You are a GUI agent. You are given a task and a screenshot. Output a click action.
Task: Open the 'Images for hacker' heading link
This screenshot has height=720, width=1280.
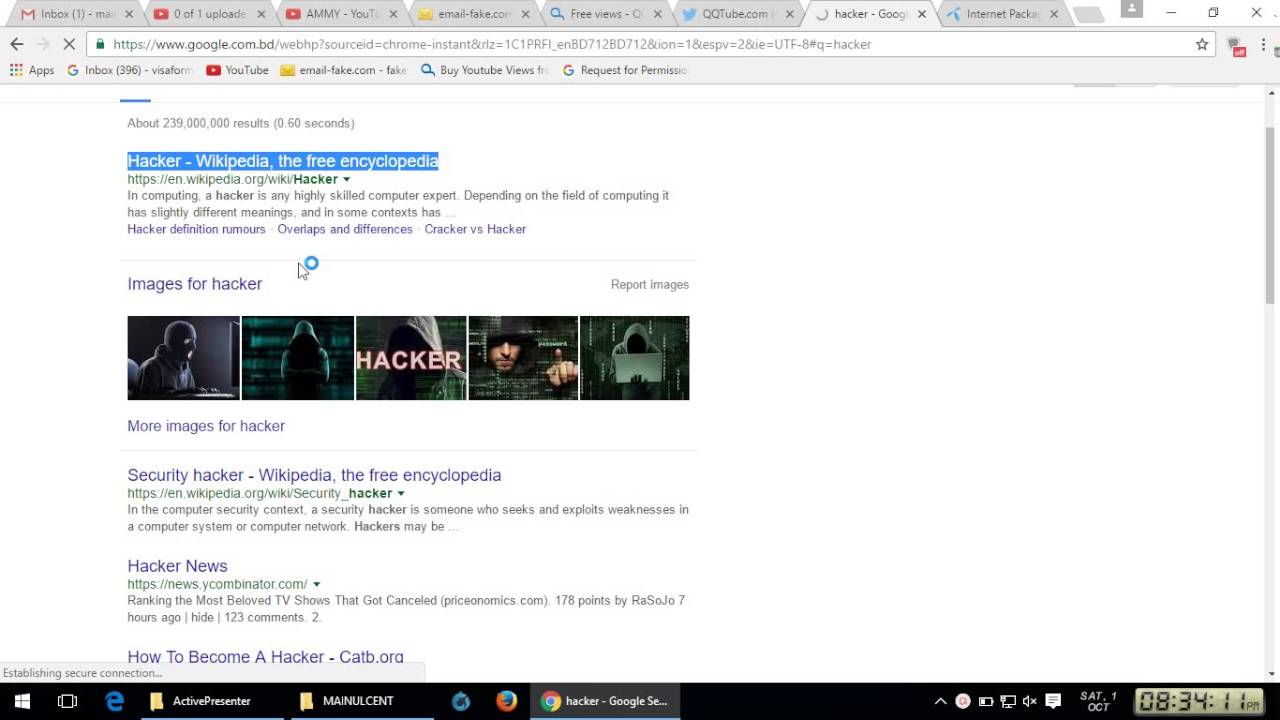point(194,284)
